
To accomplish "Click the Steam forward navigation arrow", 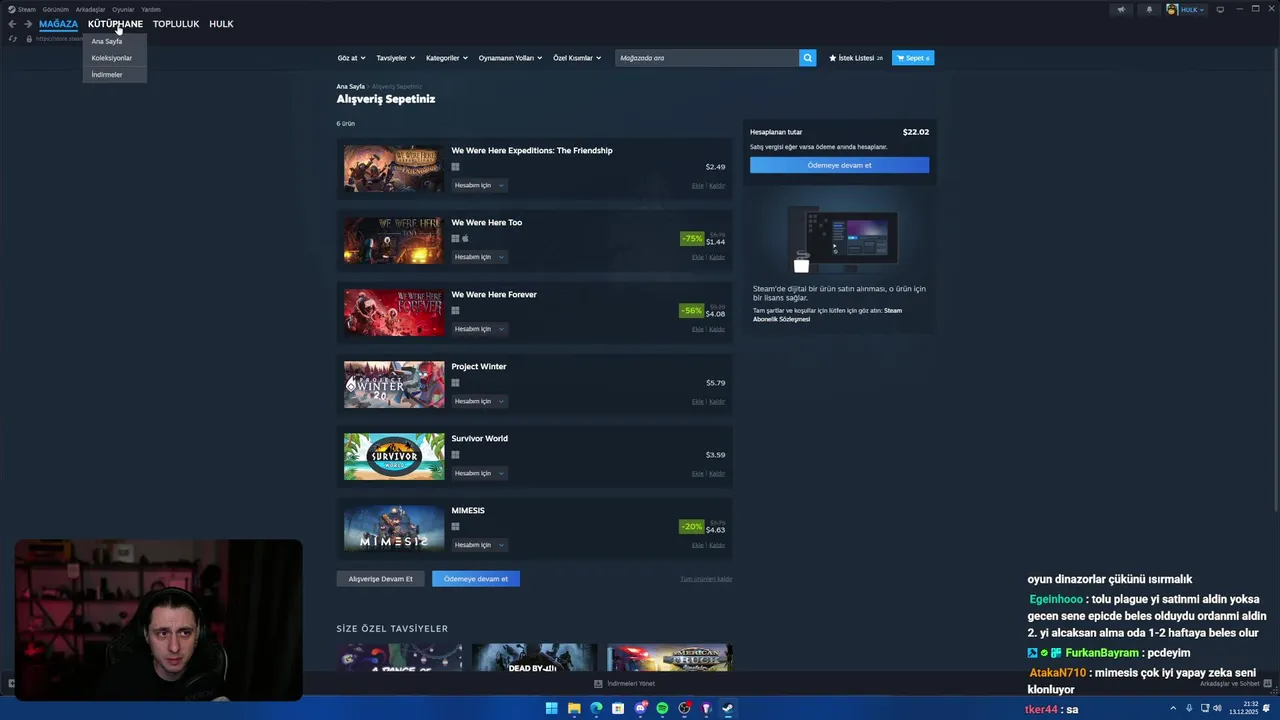I will tap(28, 24).
